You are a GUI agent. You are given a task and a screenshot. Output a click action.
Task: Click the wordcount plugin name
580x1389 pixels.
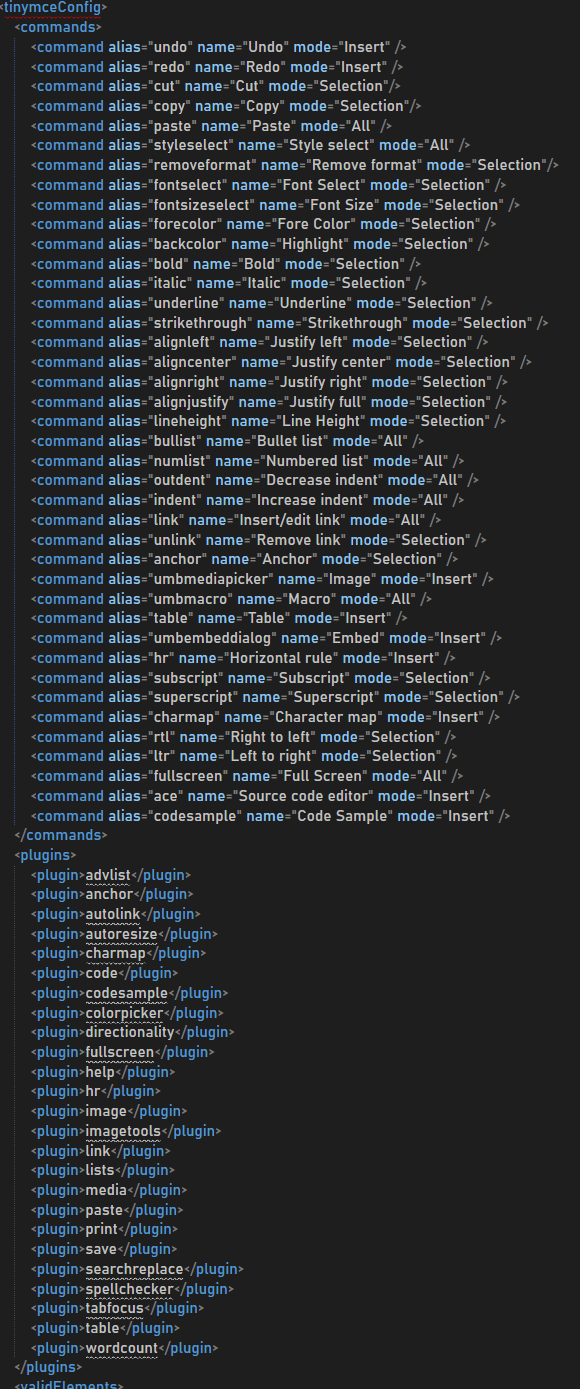coord(122,1348)
